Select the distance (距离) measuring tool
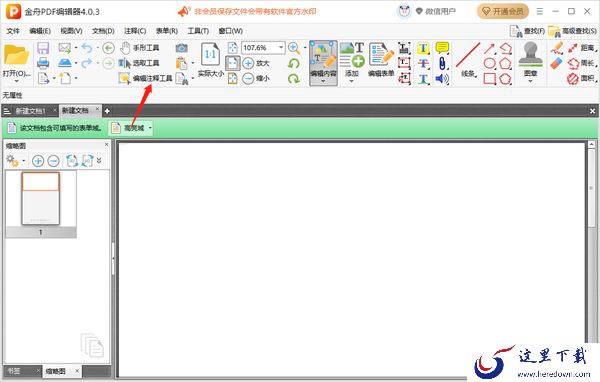This screenshot has width=600, height=382. pyautogui.click(x=582, y=48)
